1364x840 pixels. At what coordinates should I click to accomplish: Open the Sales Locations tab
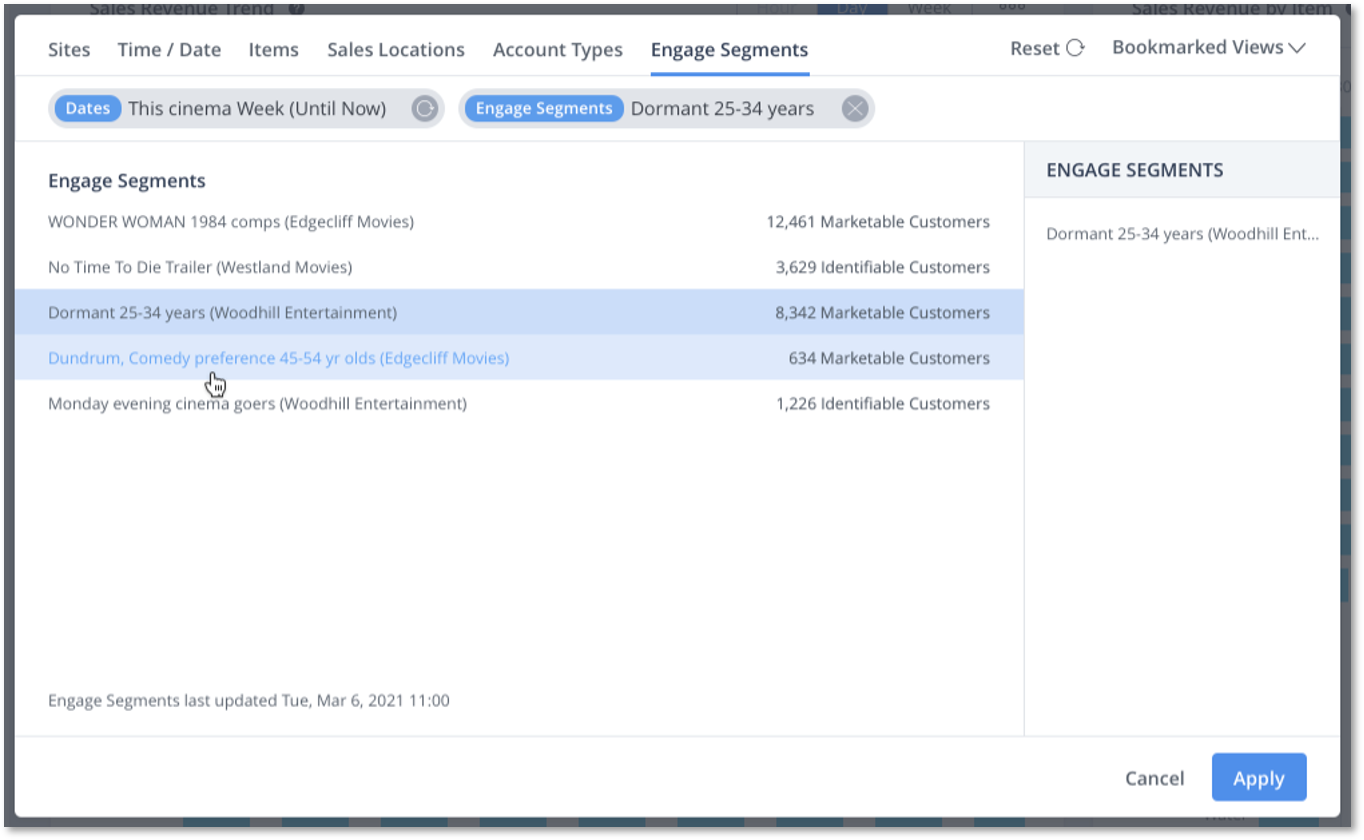click(395, 49)
